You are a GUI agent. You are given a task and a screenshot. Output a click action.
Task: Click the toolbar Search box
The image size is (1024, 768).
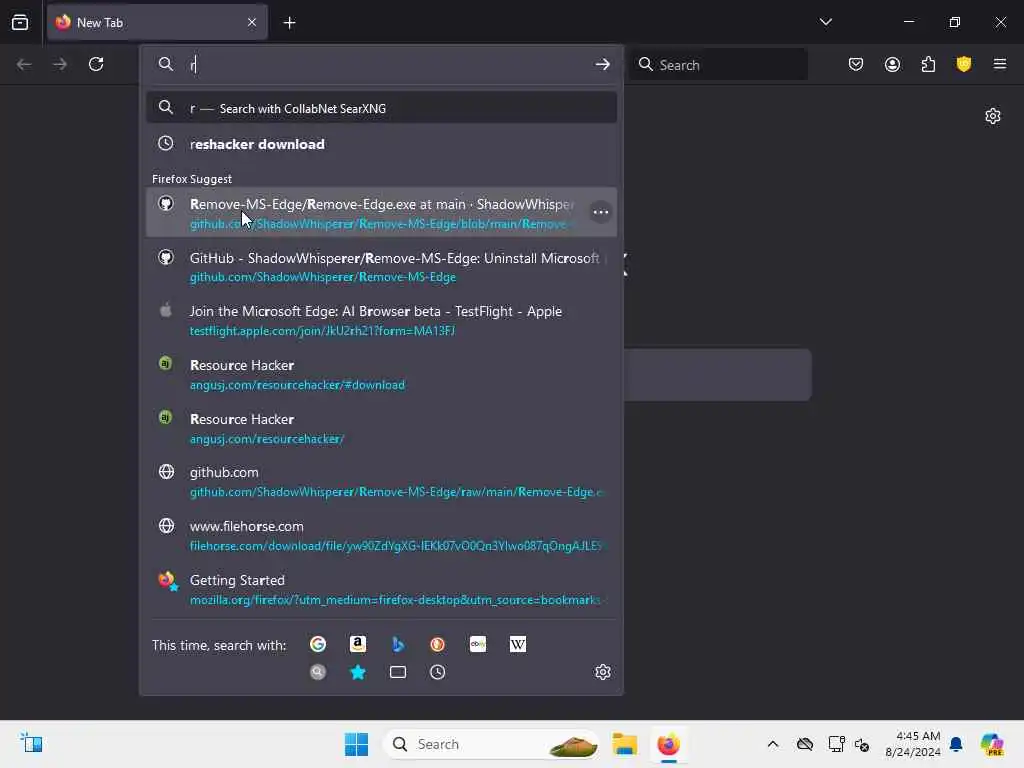click(x=718, y=65)
